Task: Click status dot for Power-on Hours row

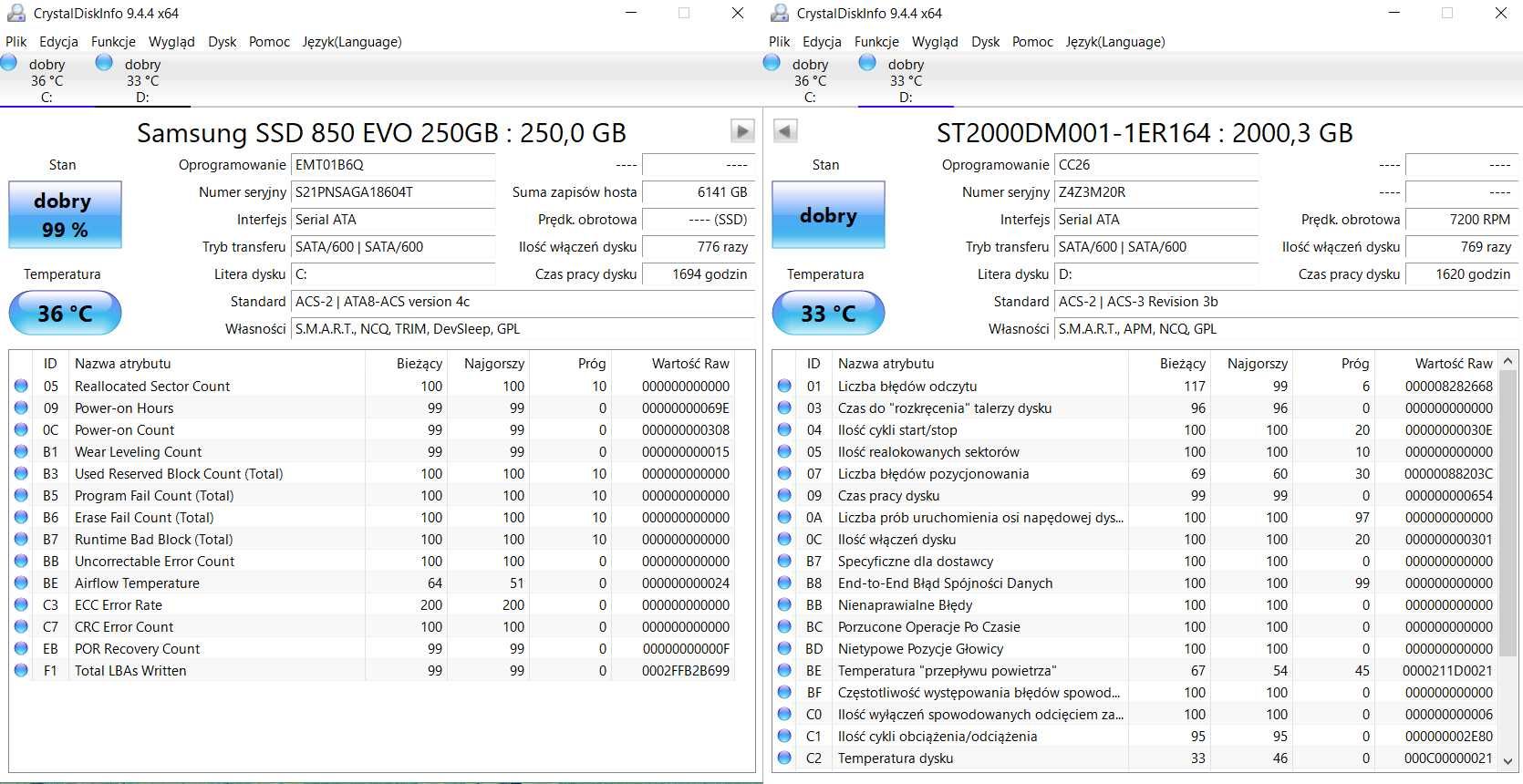Action: 21,407
